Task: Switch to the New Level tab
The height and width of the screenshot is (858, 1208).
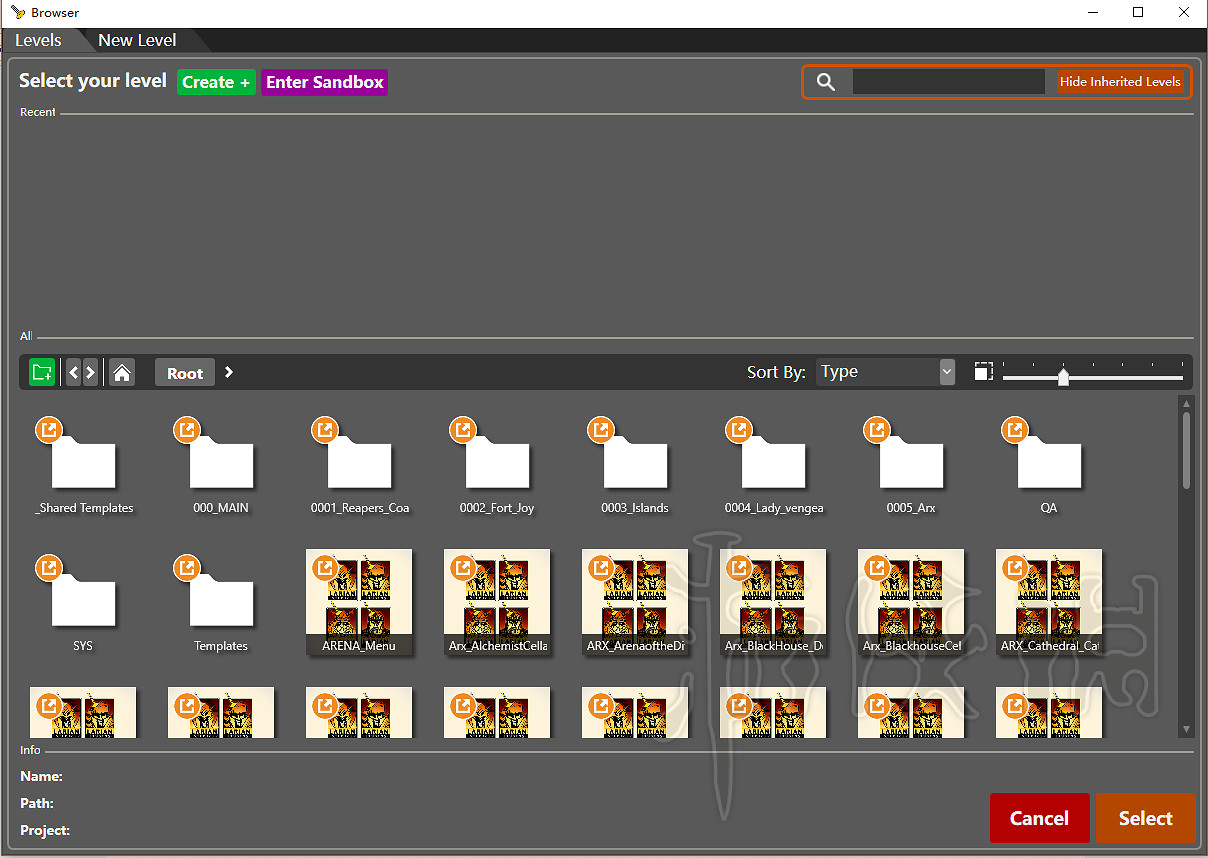Action: pos(137,40)
